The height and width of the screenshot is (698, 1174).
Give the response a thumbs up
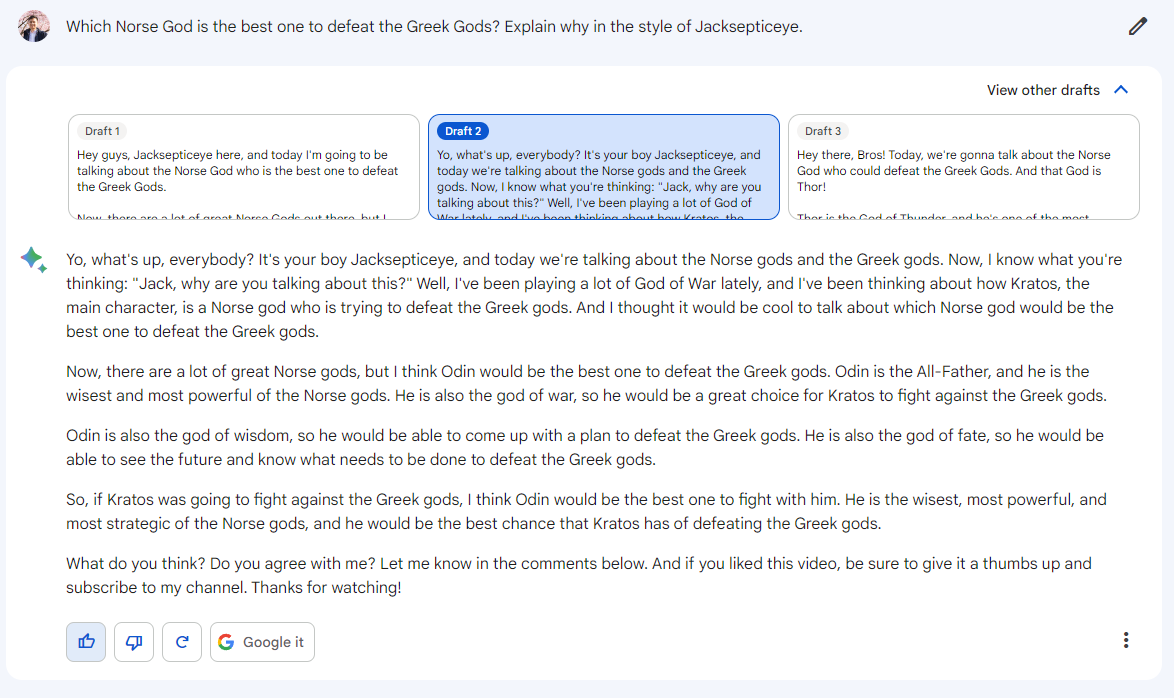point(86,642)
